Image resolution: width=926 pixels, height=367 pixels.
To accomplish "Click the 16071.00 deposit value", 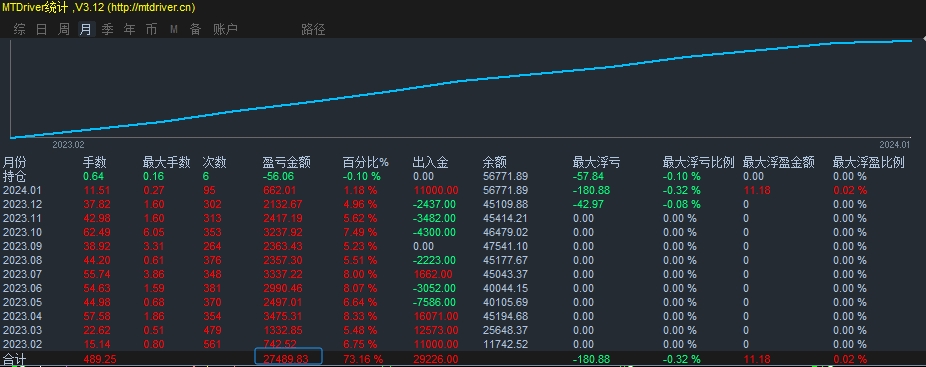I will [435, 316].
